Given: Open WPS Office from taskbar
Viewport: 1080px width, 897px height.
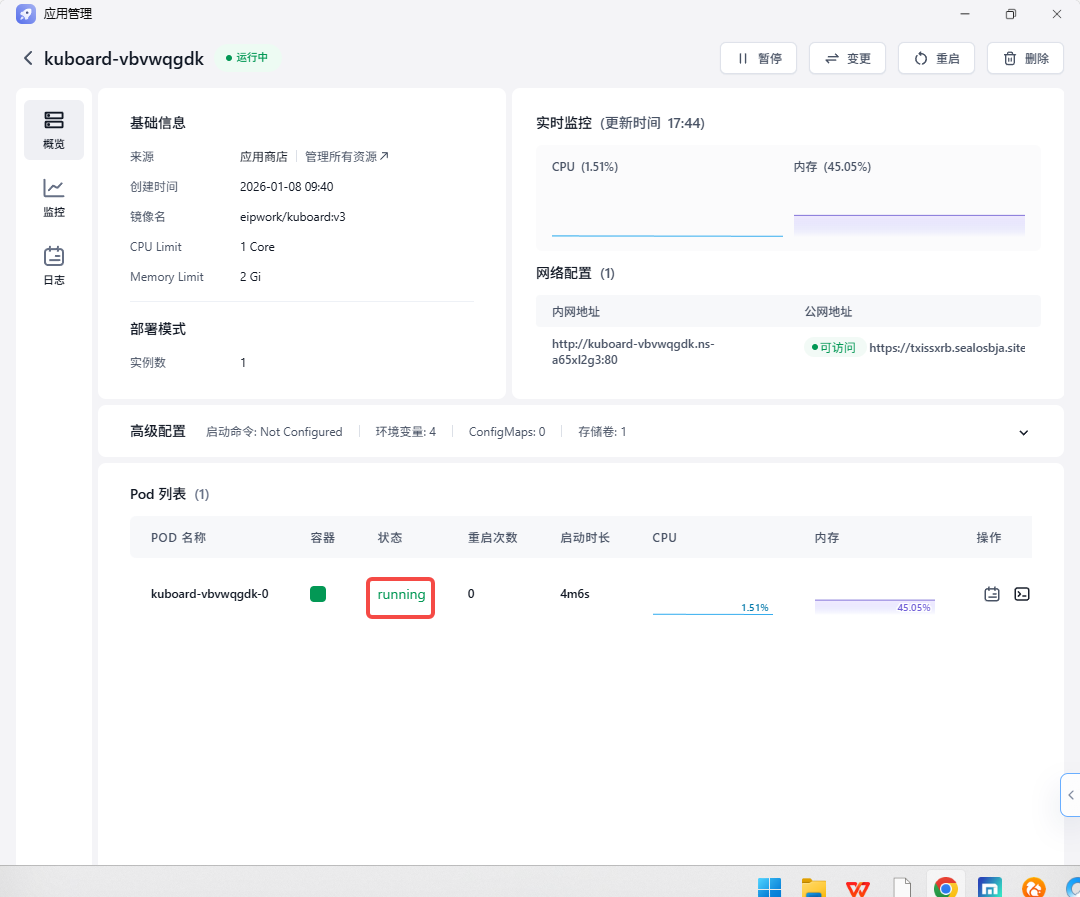Looking at the screenshot, I should coord(858,887).
